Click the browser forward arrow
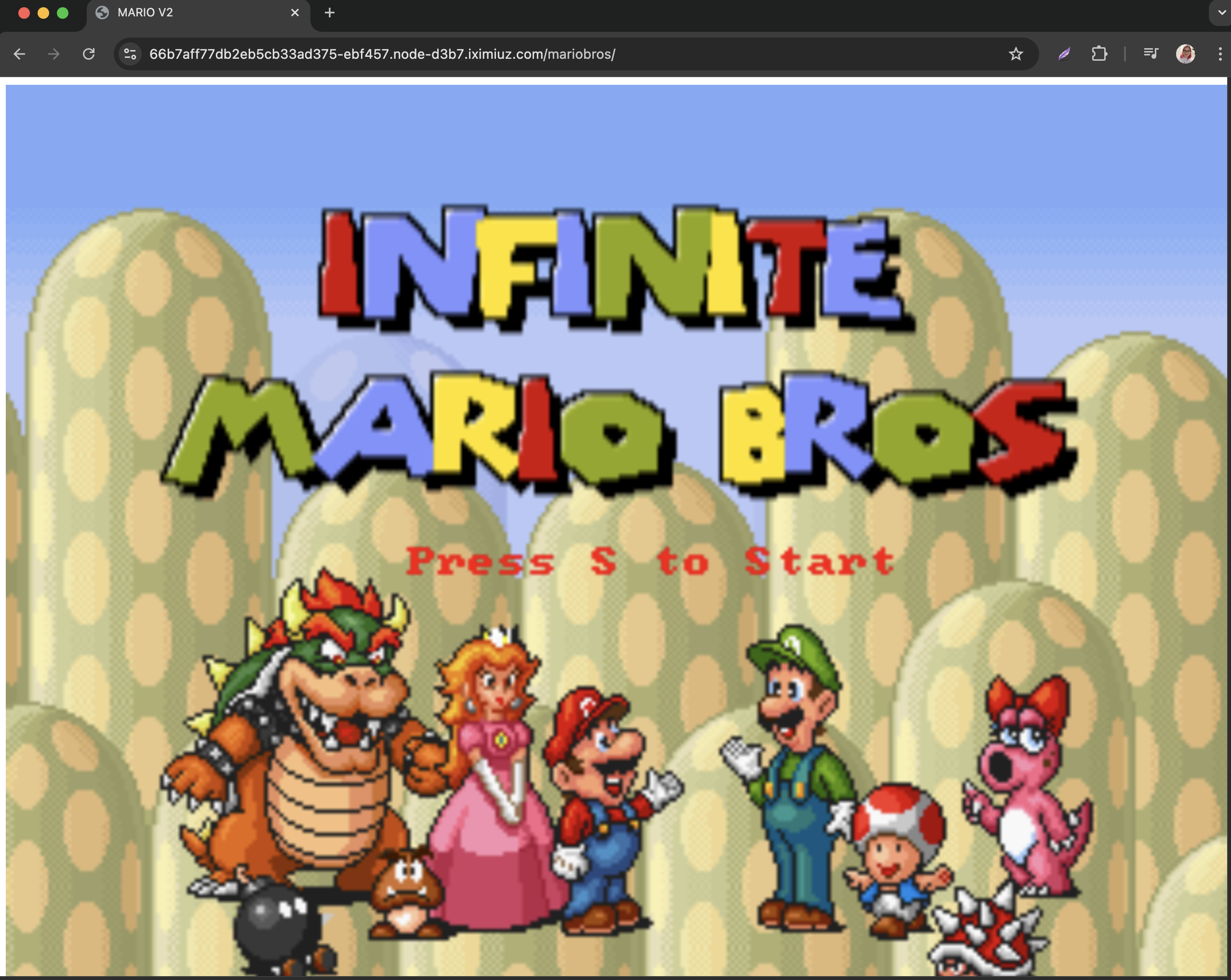The width and height of the screenshot is (1231, 980). (54, 54)
